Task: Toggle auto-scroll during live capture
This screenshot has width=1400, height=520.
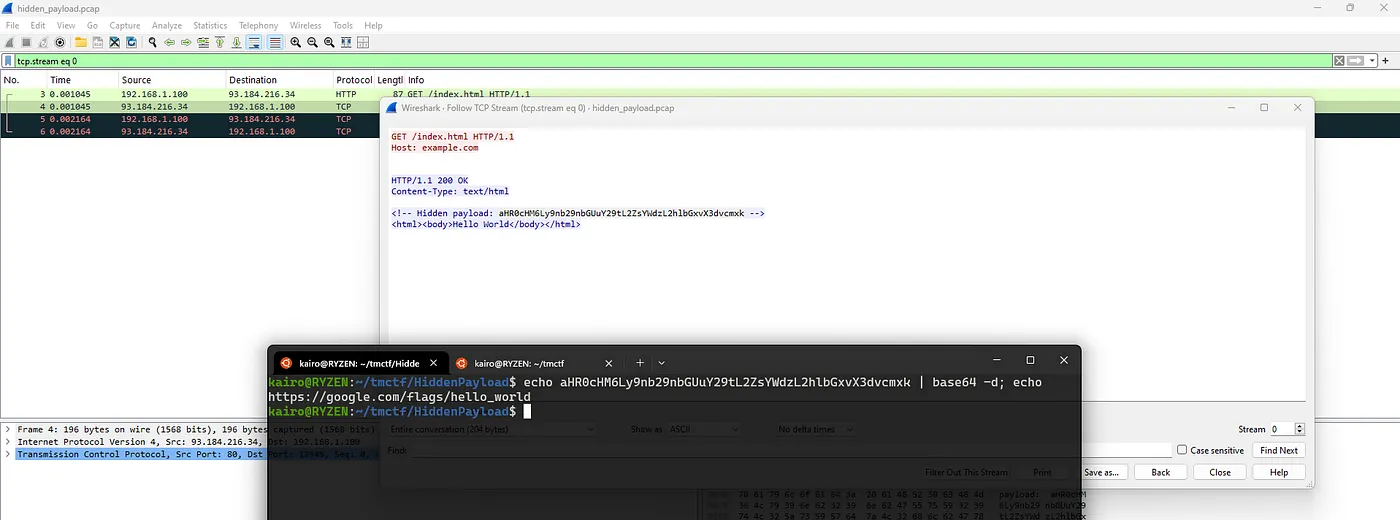Action: pyautogui.click(x=254, y=42)
